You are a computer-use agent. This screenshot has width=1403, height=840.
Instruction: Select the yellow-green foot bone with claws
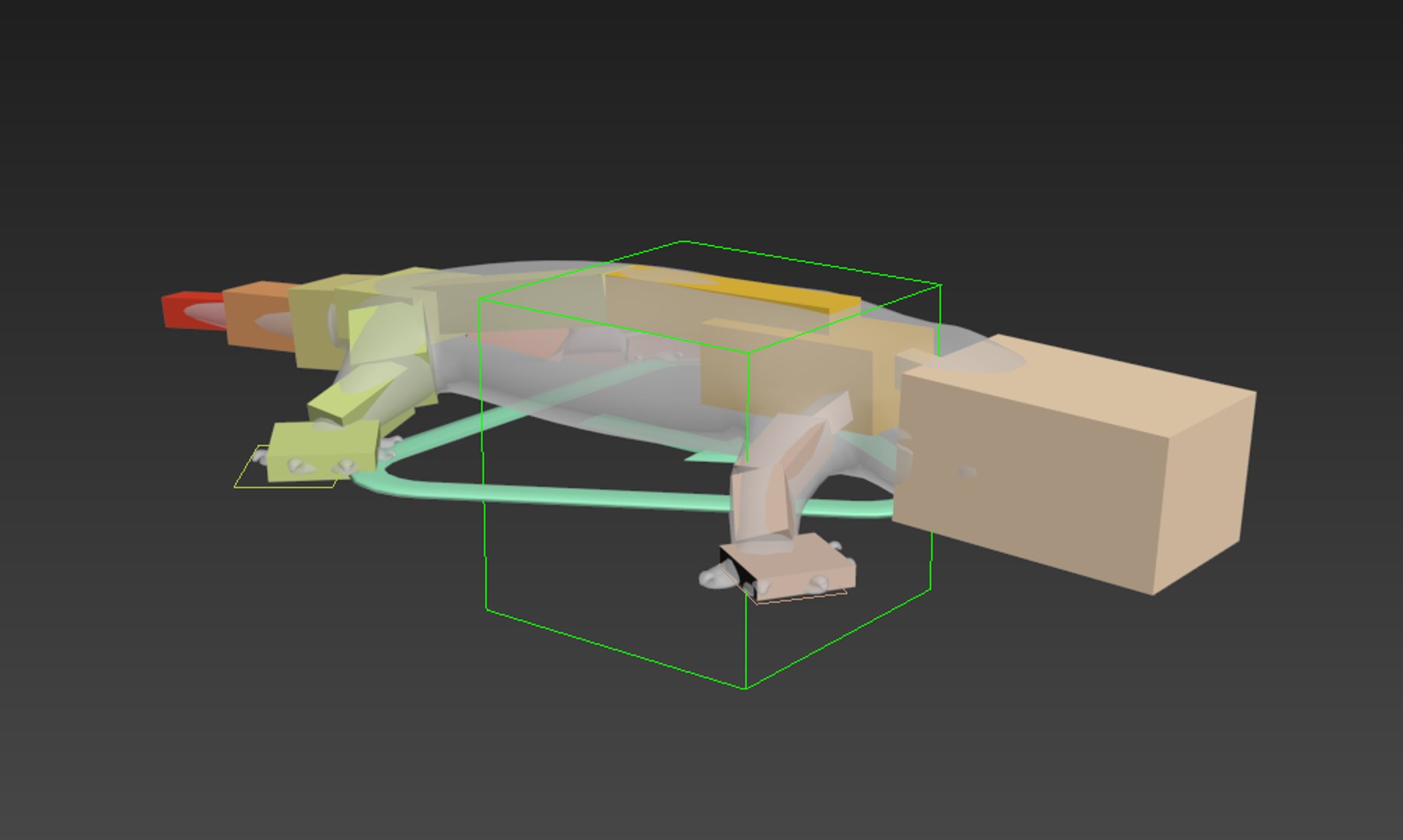323,451
